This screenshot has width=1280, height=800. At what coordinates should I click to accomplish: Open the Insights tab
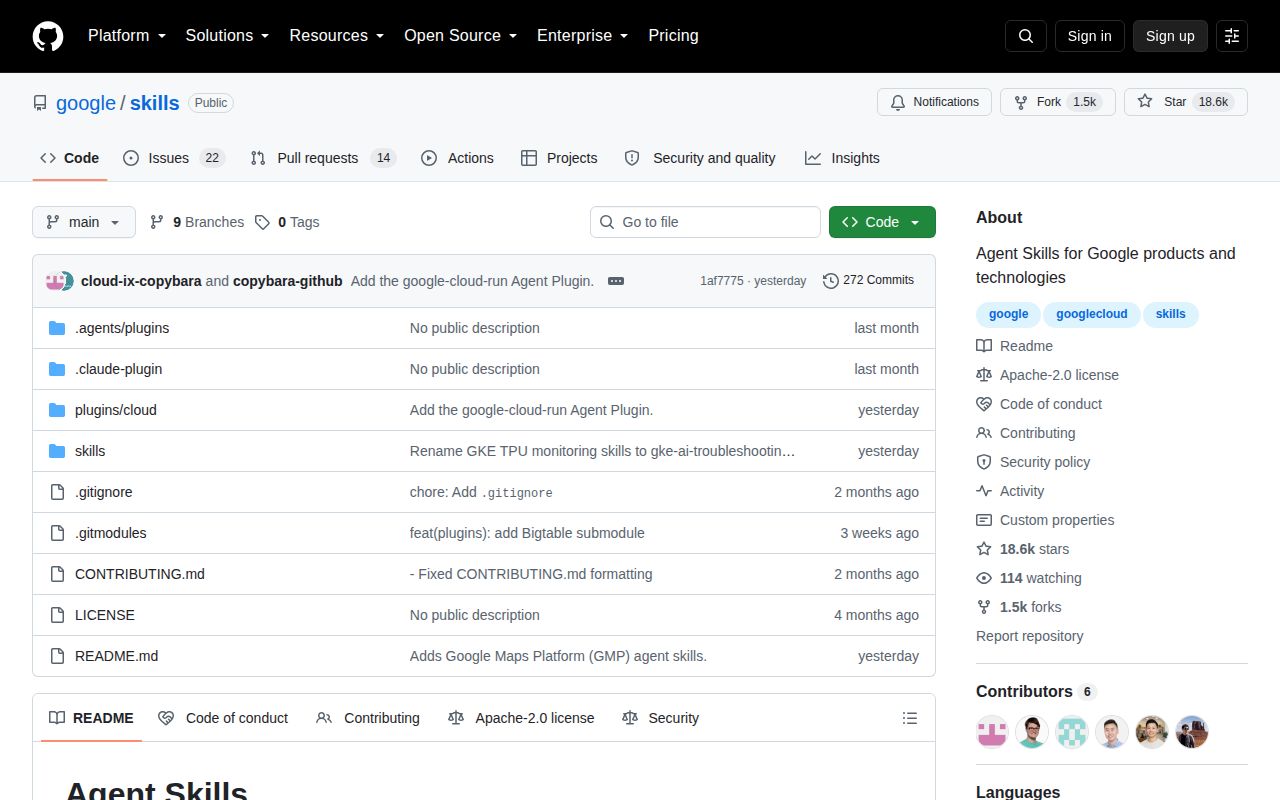click(842, 158)
